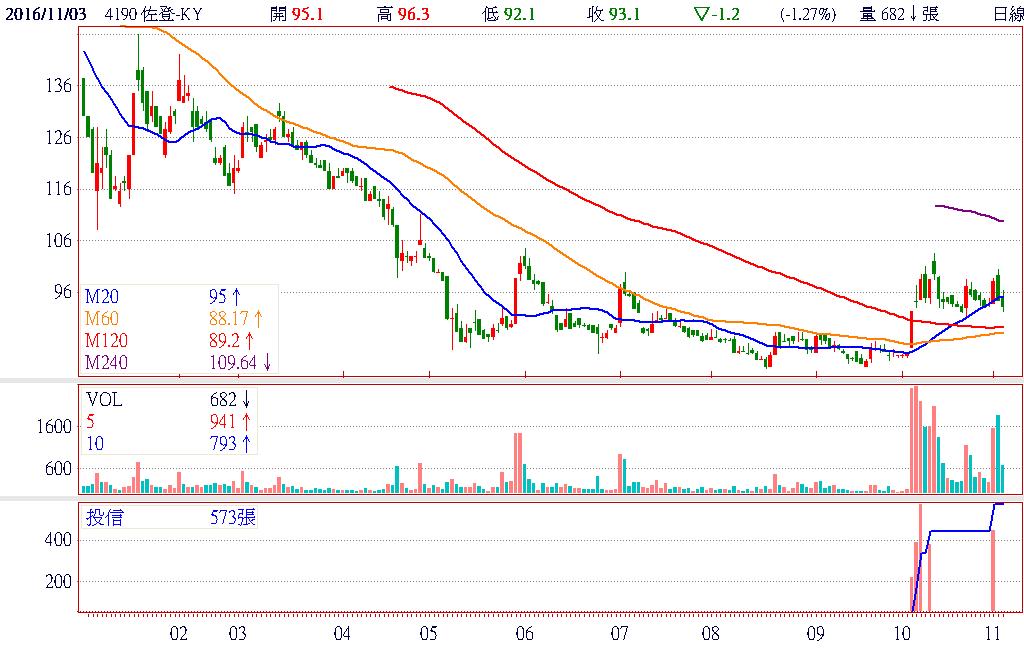This screenshot has height=662, width=1024.
Task: Select the M60 moving average legend label
Action: 101,319
